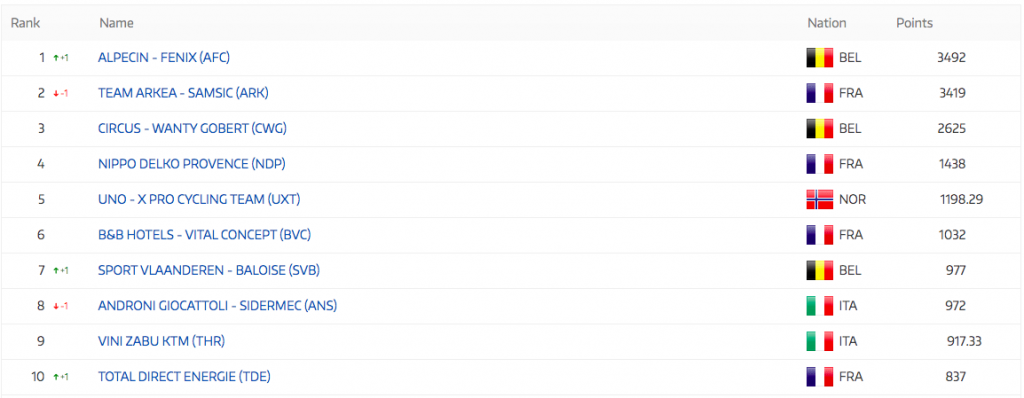Open the B&B HOTELS - VITAL CONCEPT link

point(204,235)
